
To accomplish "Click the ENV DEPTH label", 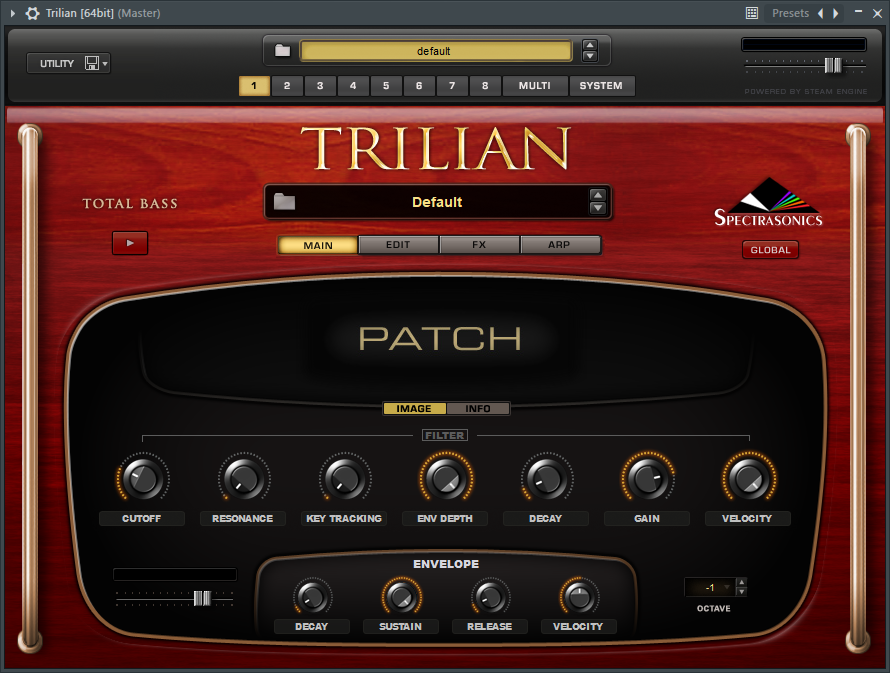I will (445, 518).
